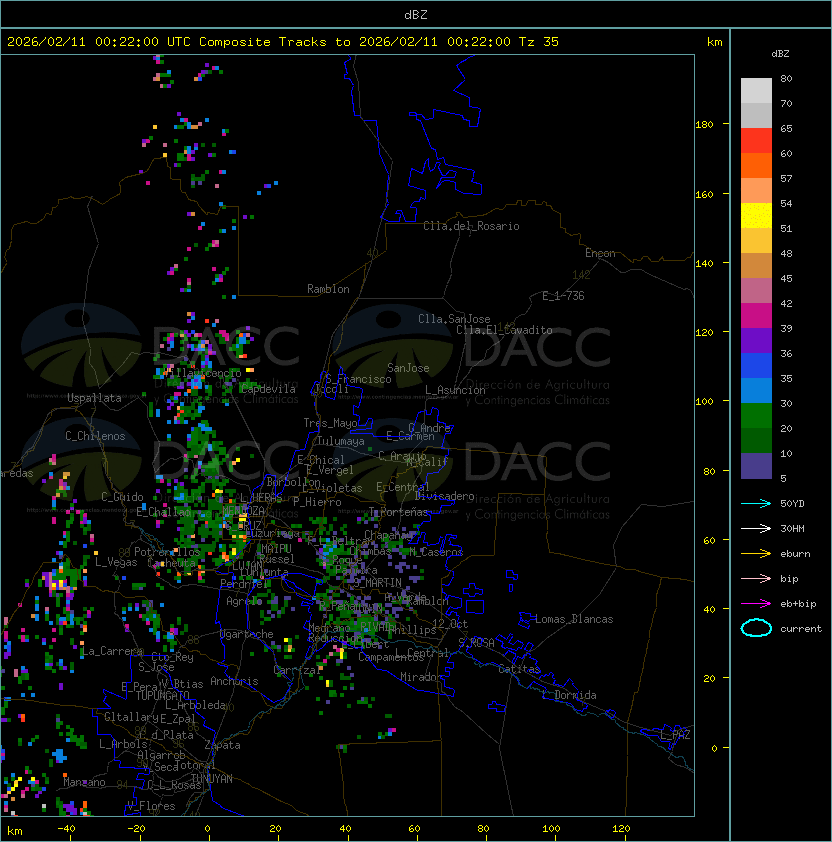Pick the purple 36-39 dBZ swatch

pos(756,340)
